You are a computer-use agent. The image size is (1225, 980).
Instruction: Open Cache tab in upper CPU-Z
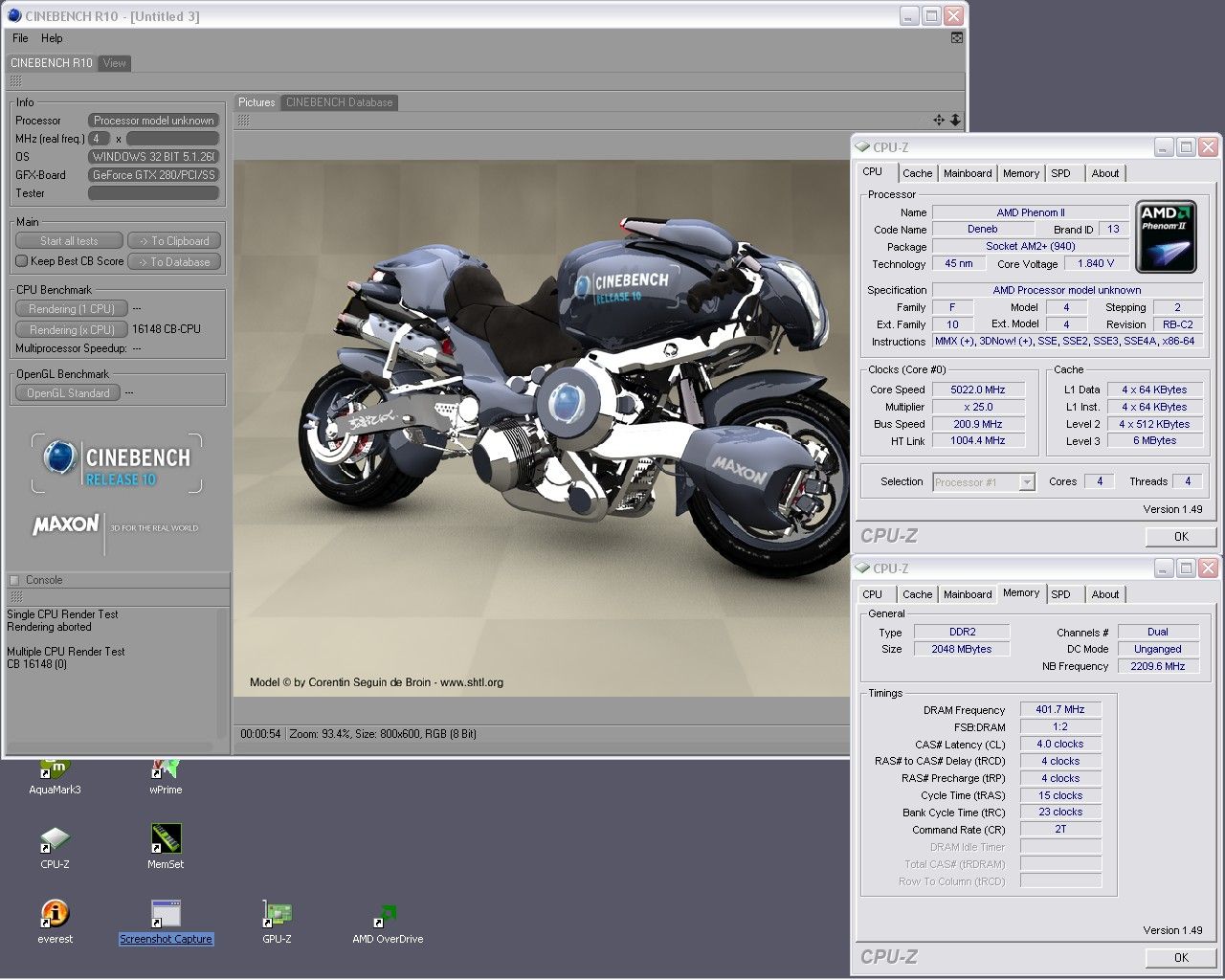917,173
